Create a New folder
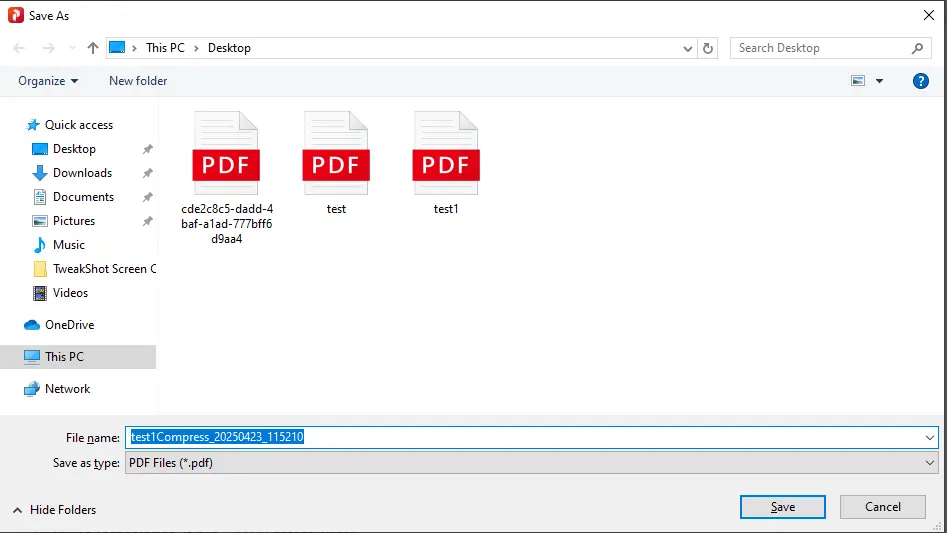Screen dimensions: 947x533 pos(138,81)
